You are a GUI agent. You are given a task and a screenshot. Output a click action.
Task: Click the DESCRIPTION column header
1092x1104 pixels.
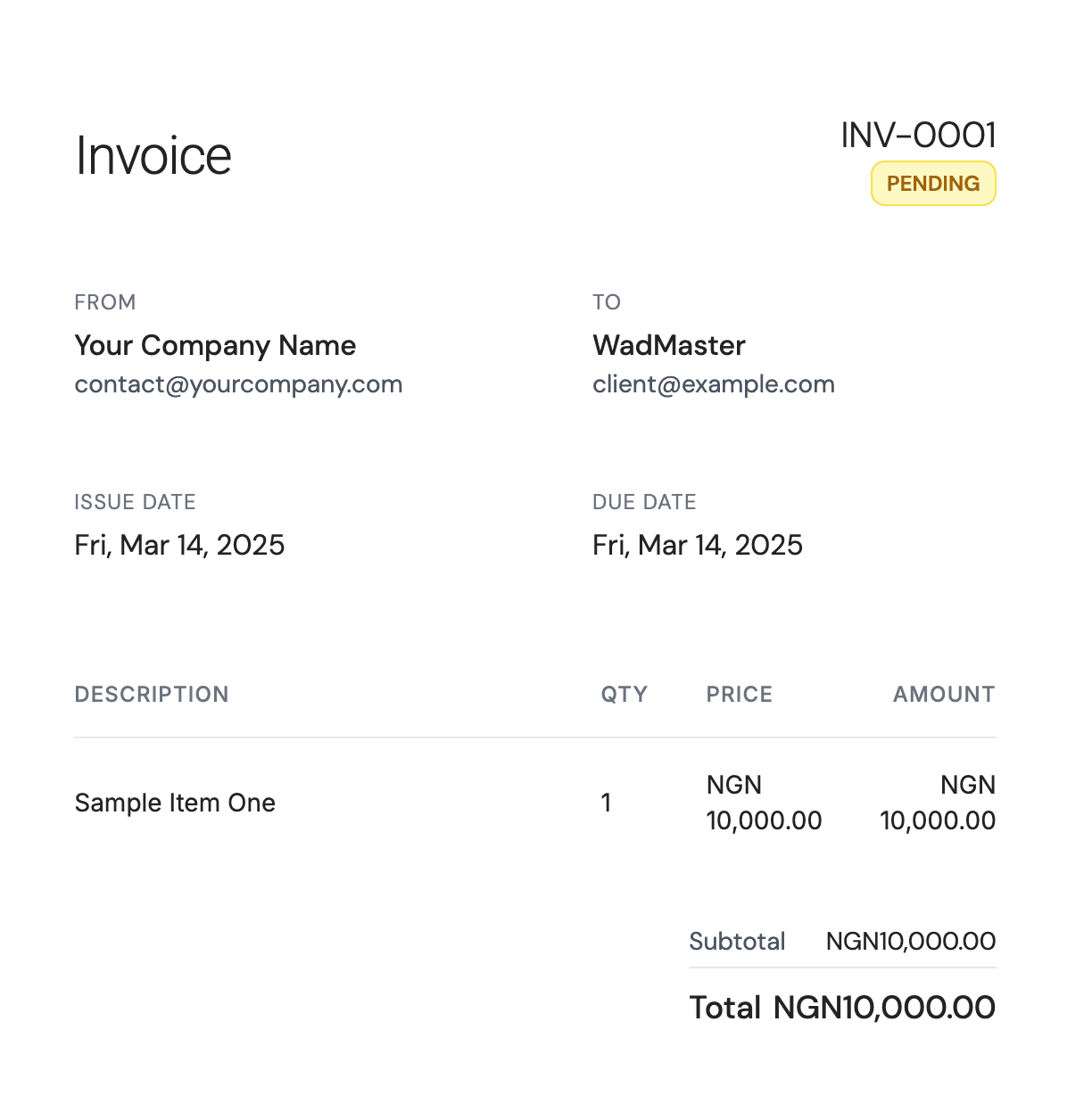[x=152, y=695]
